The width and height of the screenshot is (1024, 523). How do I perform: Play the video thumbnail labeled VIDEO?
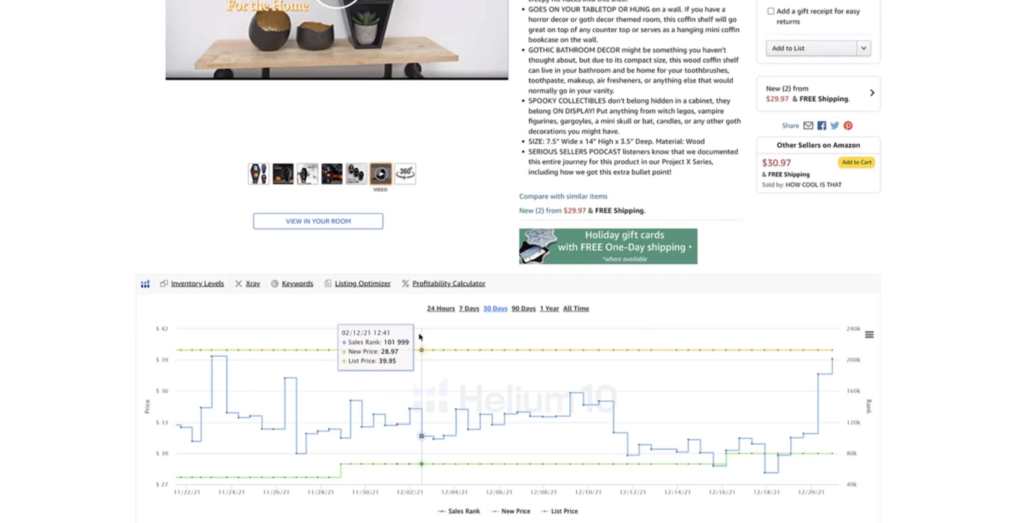point(381,174)
